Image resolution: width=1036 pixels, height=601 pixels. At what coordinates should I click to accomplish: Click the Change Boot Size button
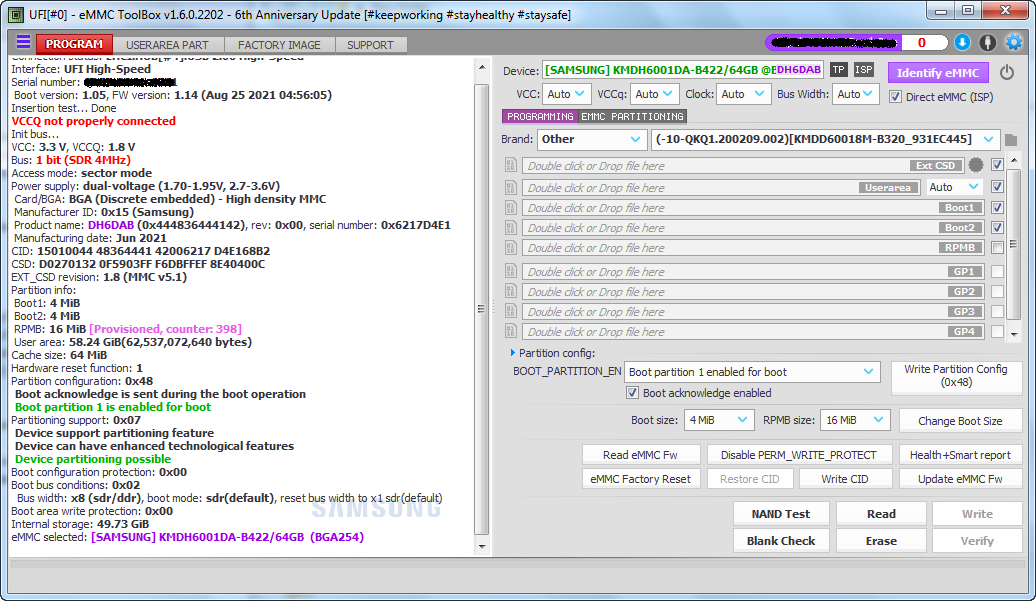click(959, 421)
